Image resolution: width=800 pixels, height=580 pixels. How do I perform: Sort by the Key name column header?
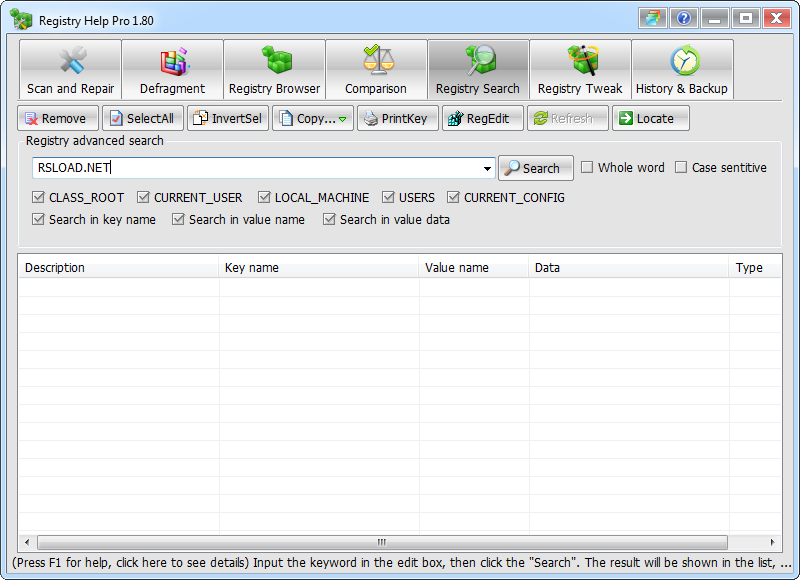[x=319, y=267]
